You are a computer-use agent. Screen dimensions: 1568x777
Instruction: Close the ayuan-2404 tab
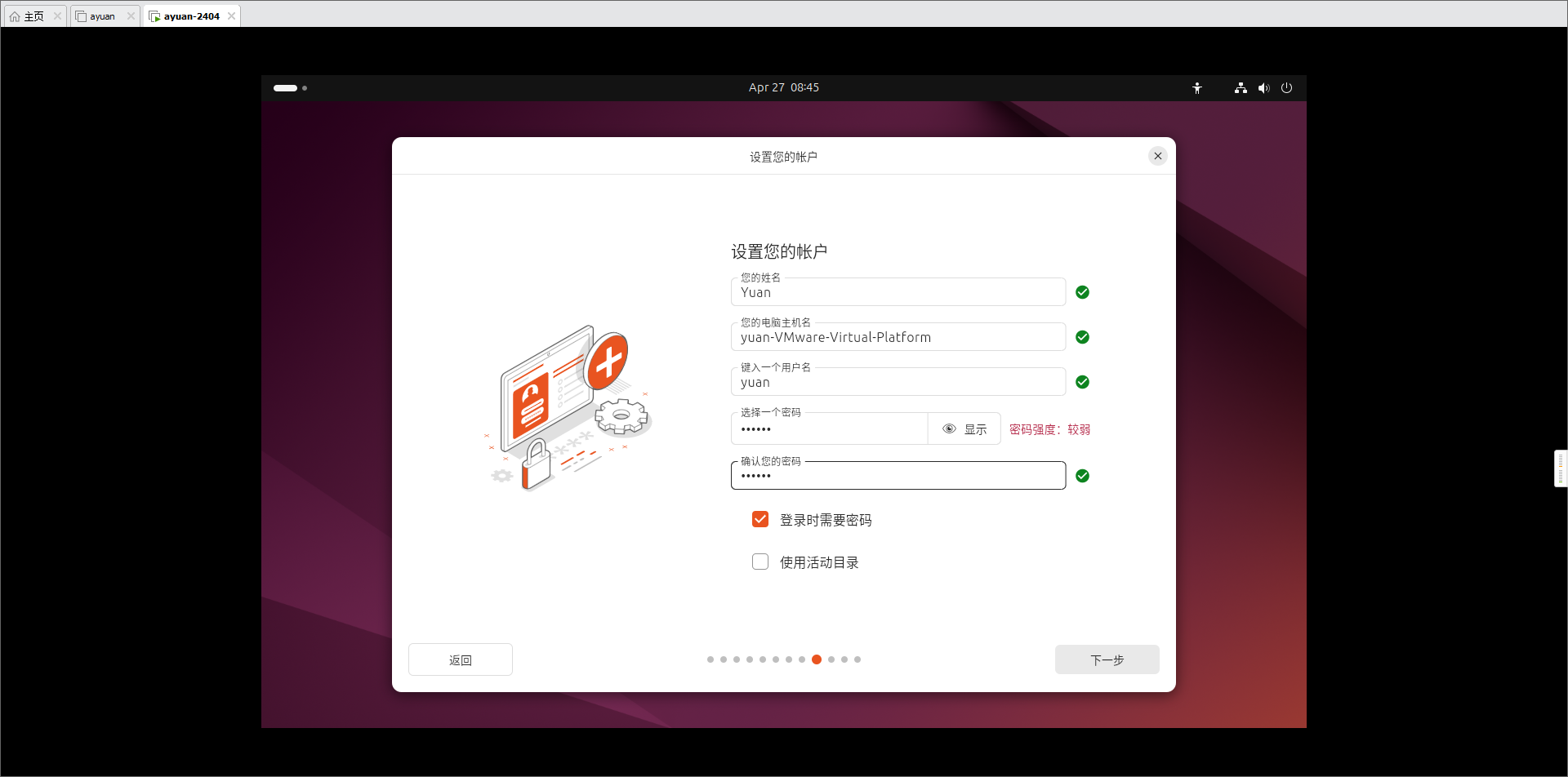231,16
